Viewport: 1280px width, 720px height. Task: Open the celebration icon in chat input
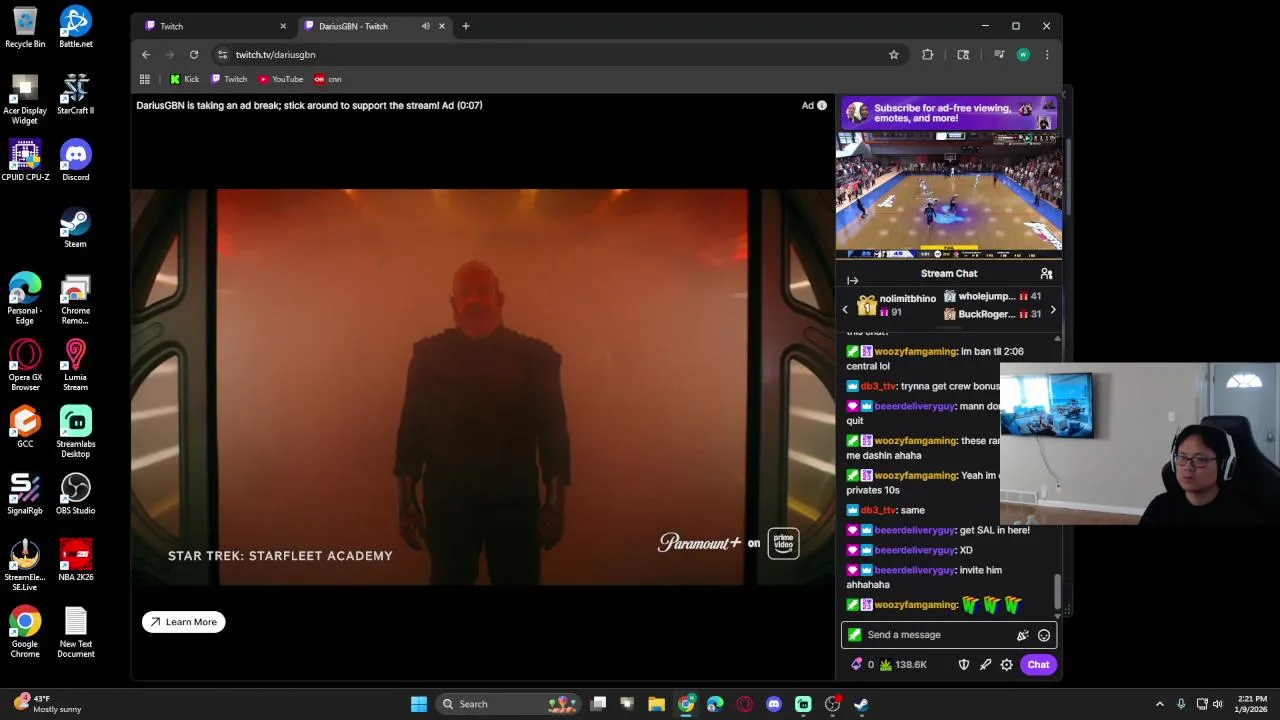click(x=1022, y=635)
